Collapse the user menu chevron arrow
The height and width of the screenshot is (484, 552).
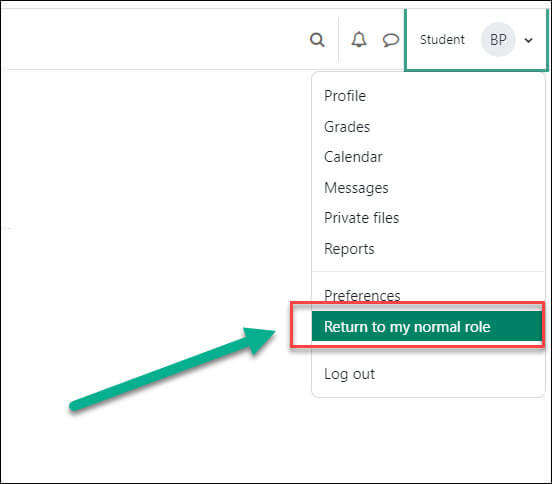pos(528,40)
